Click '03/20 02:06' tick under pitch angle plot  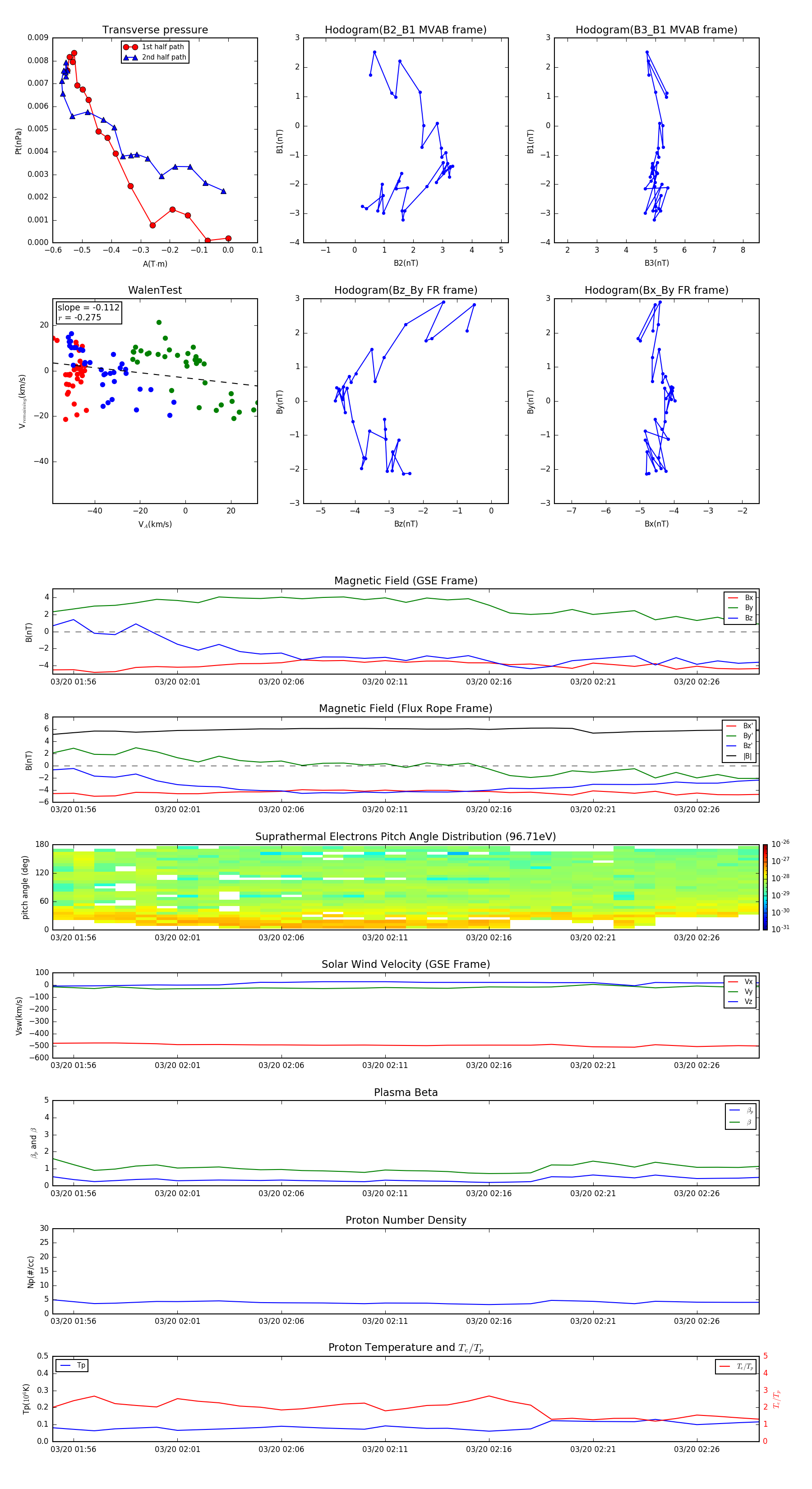coord(281,938)
